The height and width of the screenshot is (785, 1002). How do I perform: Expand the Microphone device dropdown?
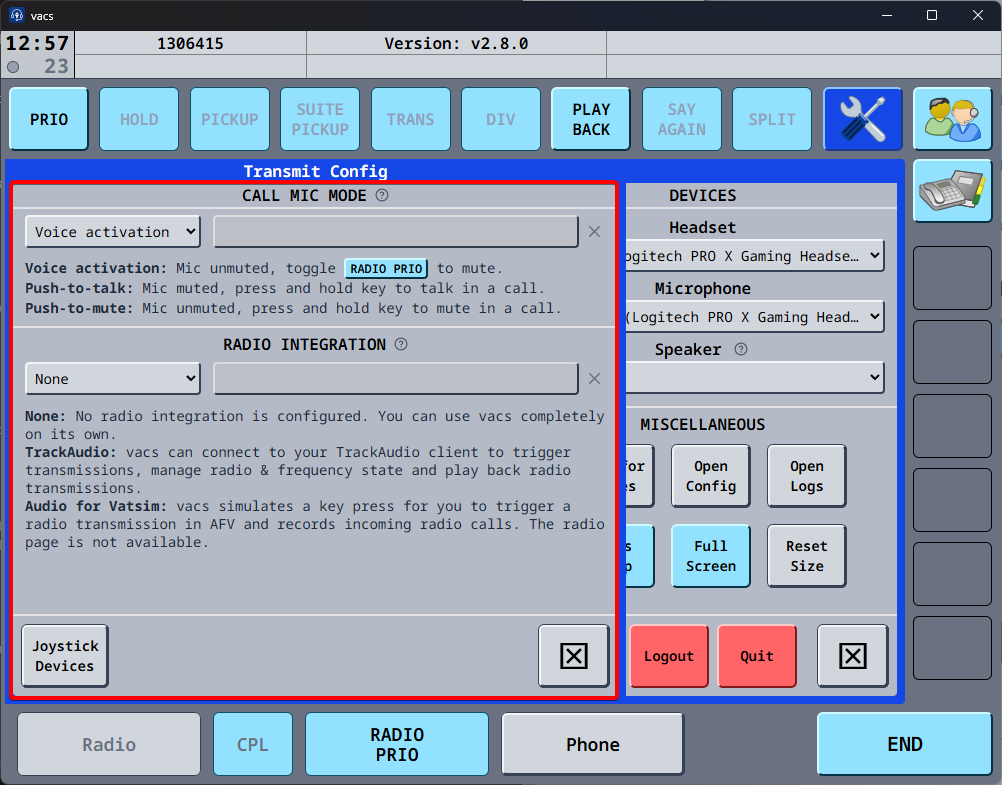tap(755, 317)
